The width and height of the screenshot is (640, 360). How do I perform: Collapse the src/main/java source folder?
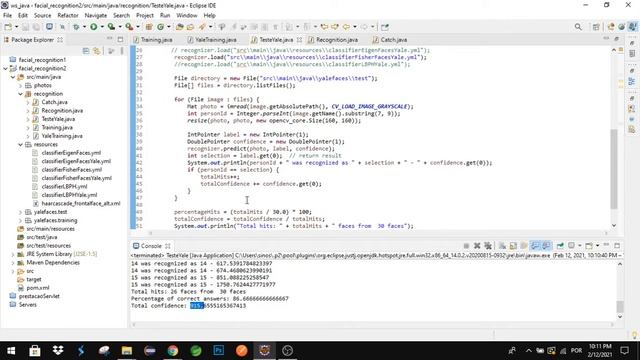tap(13, 77)
